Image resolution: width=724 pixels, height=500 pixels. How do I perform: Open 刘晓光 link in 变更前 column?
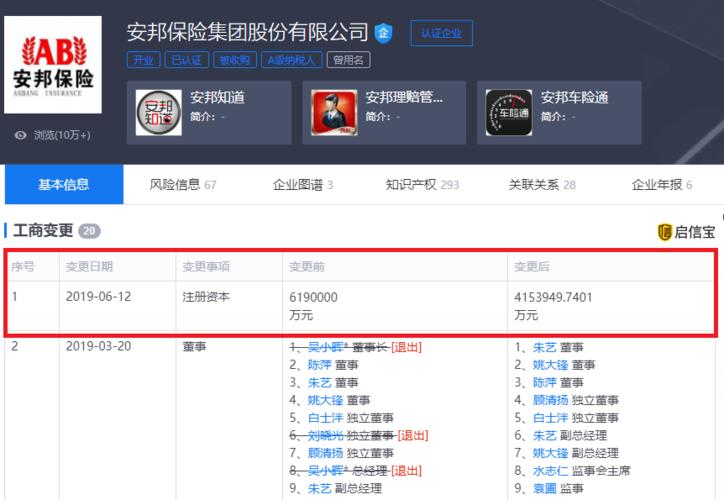pos(326,435)
